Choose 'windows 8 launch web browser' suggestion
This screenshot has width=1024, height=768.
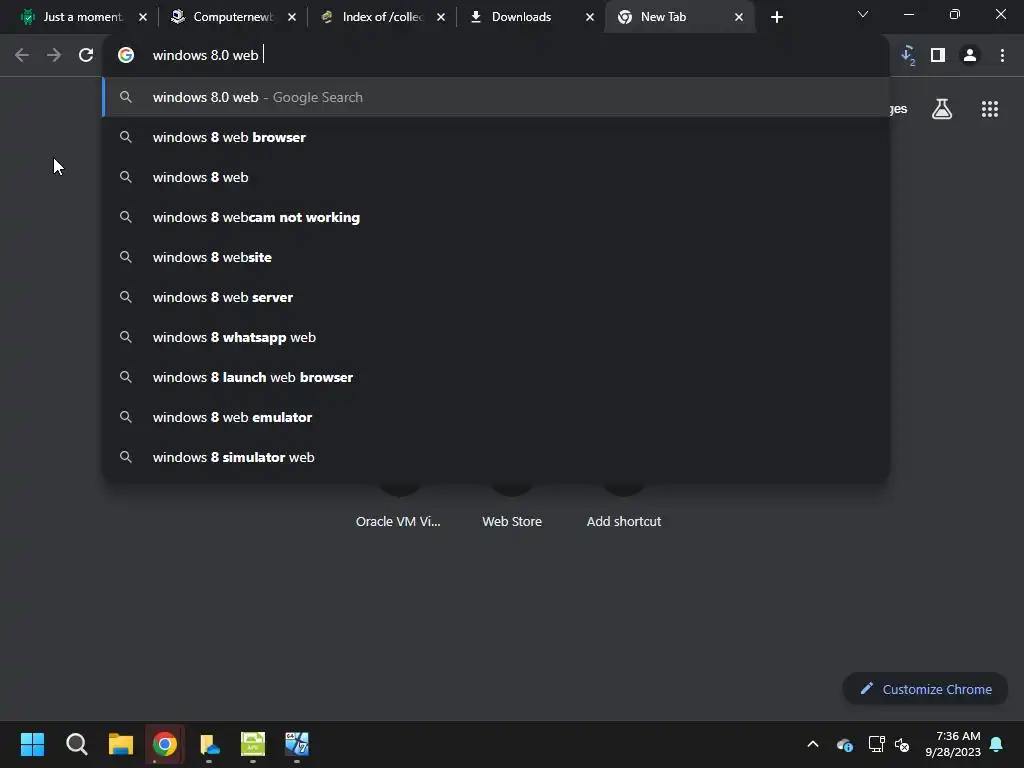(x=496, y=377)
